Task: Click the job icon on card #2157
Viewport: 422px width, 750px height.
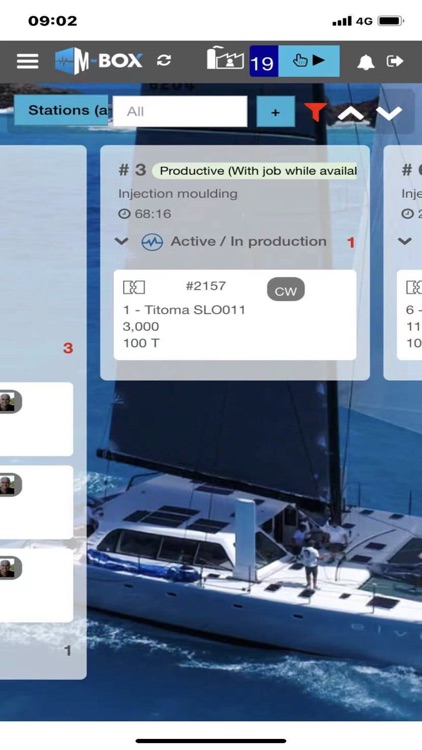Action: pyautogui.click(x=134, y=287)
